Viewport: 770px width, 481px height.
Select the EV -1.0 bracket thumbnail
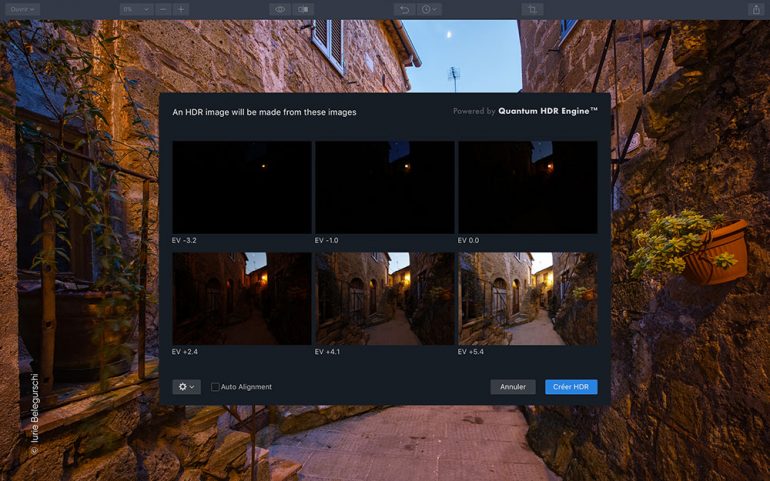384,187
